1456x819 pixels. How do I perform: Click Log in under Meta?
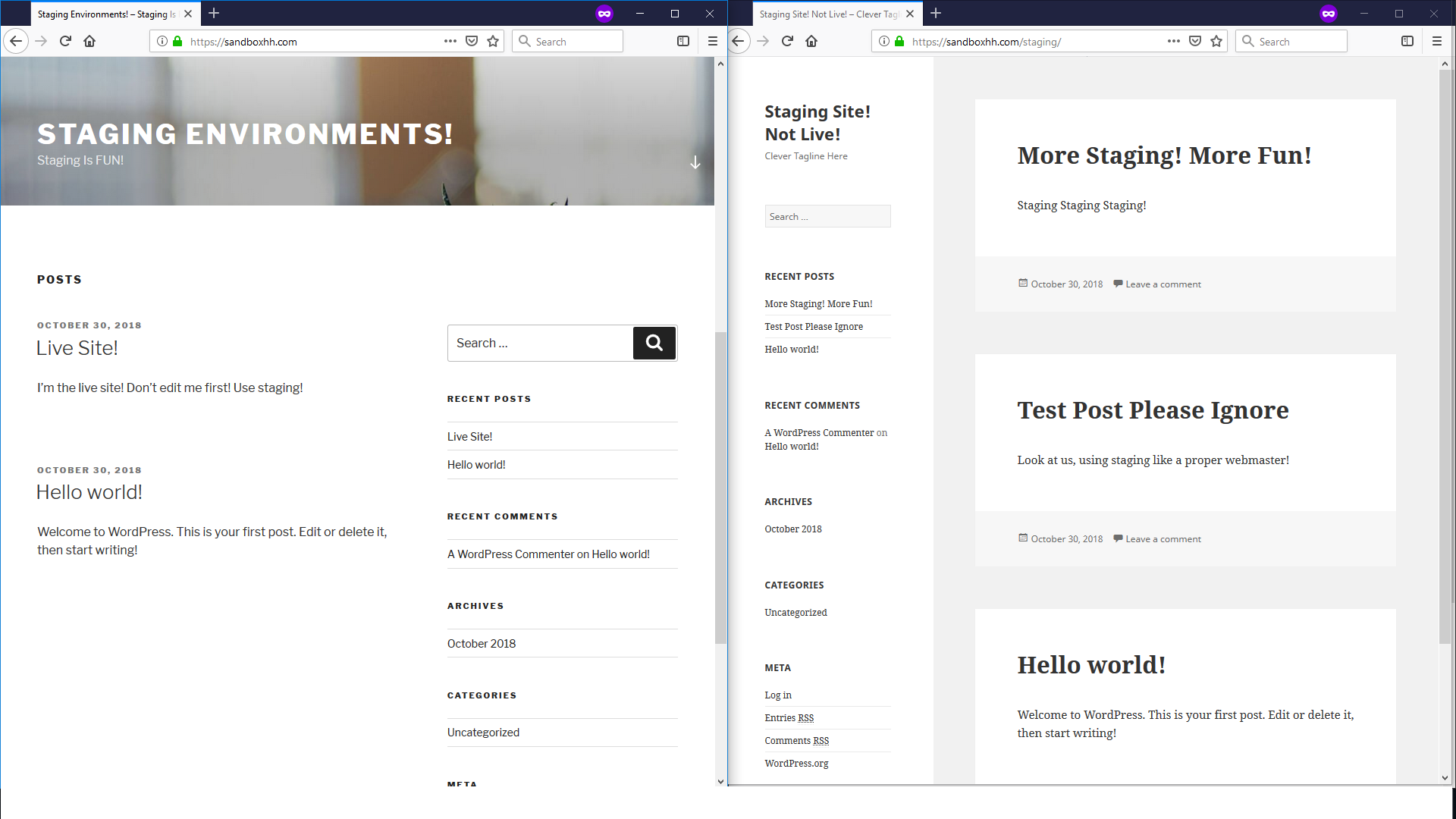point(777,695)
